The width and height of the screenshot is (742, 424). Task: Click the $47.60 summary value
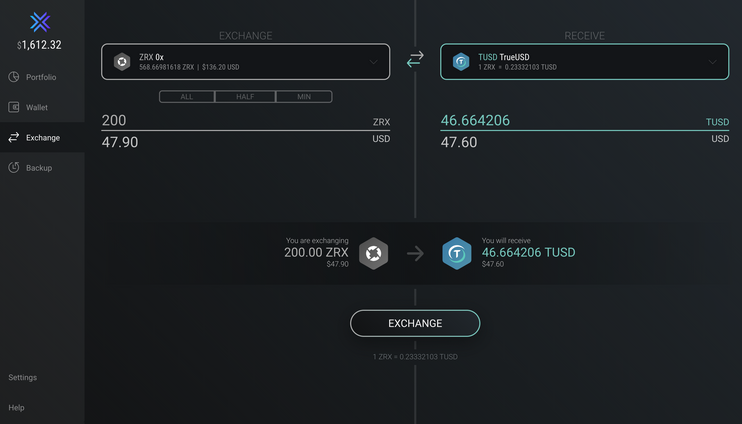click(493, 264)
